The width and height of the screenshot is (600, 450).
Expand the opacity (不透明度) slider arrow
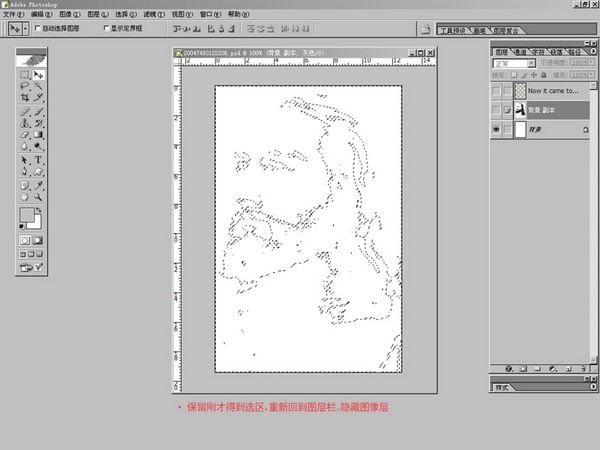pyautogui.click(x=590, y=63)
